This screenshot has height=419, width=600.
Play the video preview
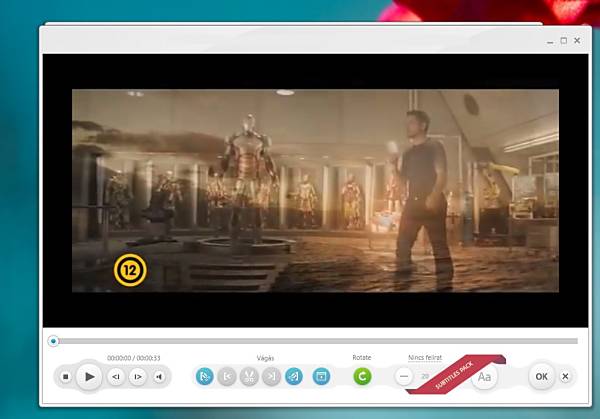(x=89, y=377)
